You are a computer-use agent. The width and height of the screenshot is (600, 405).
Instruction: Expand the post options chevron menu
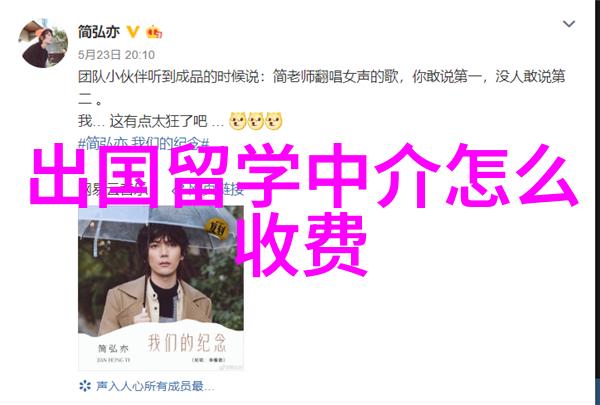[x=569, y=24]
